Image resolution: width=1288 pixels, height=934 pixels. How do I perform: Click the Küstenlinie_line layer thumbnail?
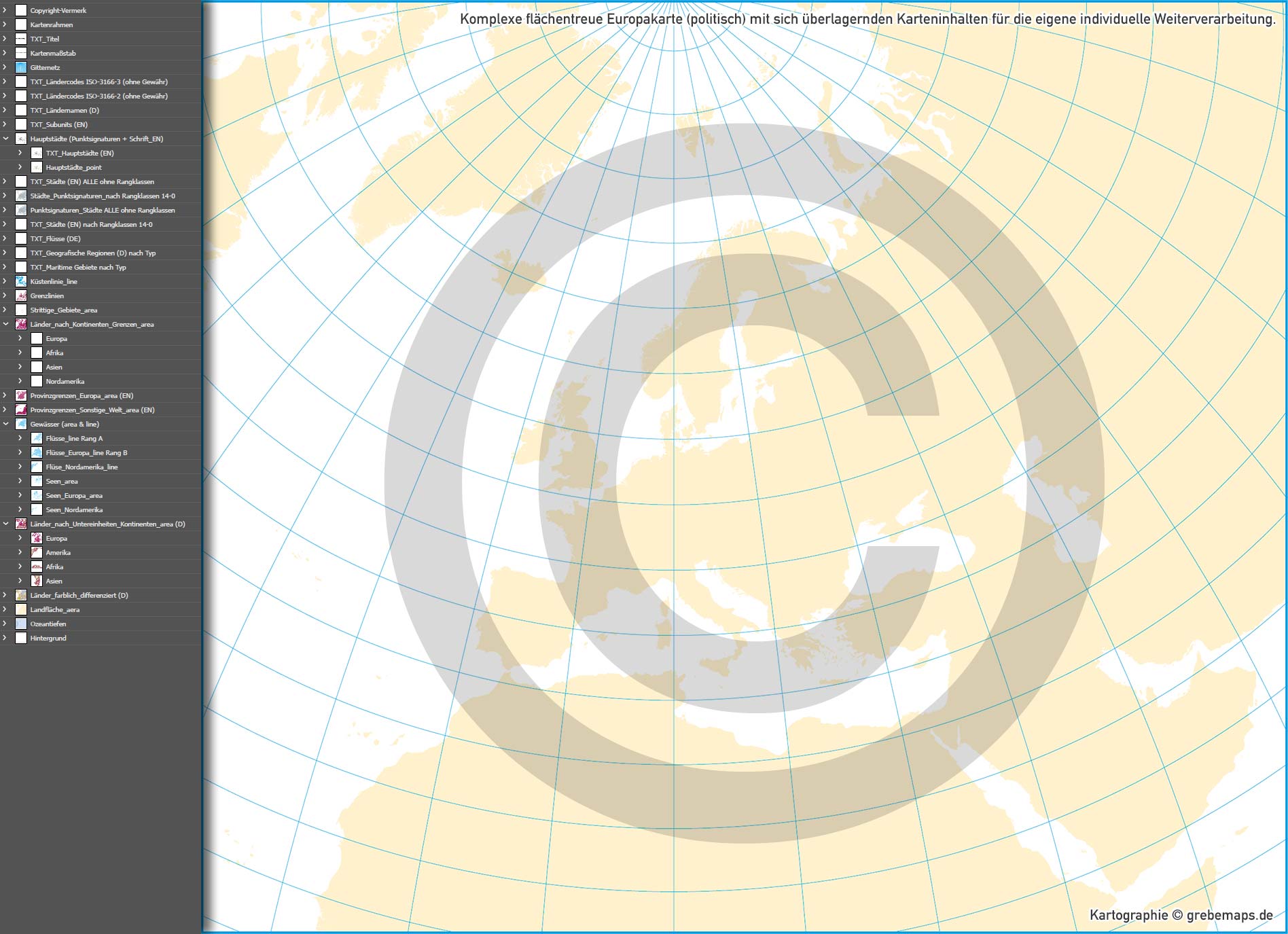pyautogui.click(x=21, y=281)
